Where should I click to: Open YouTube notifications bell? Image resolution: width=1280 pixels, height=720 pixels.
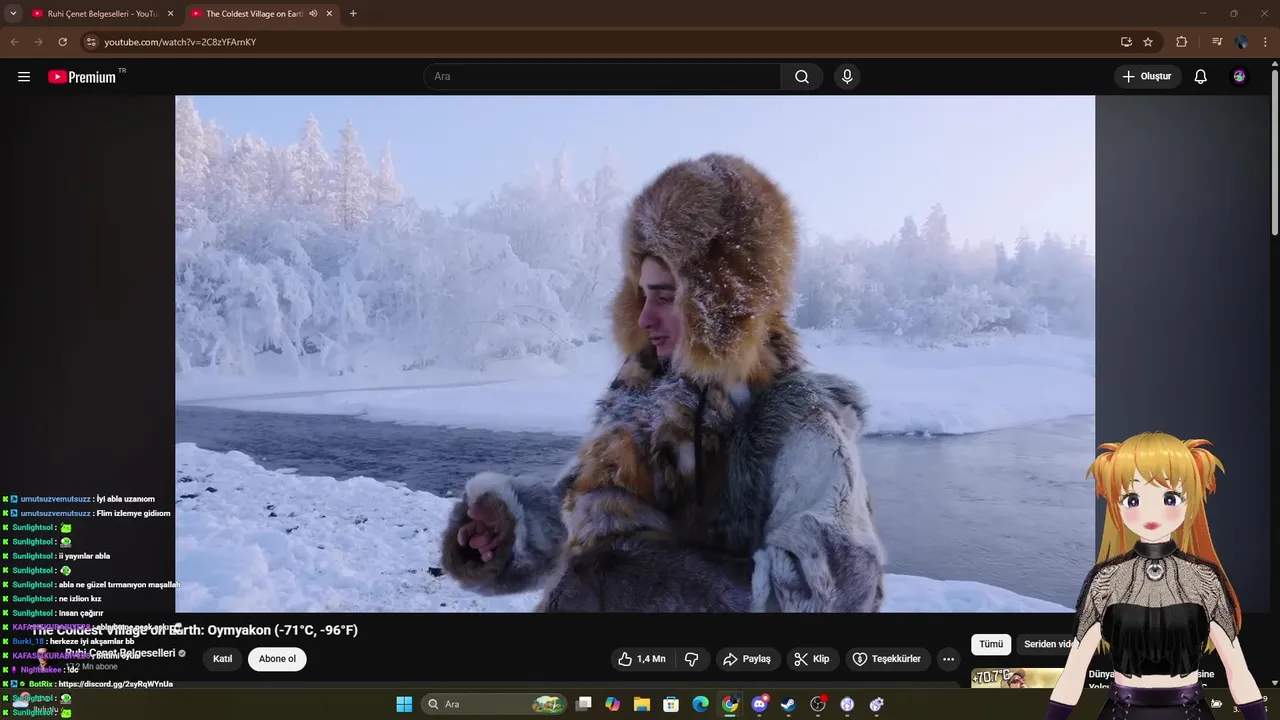pos(1201,77)
